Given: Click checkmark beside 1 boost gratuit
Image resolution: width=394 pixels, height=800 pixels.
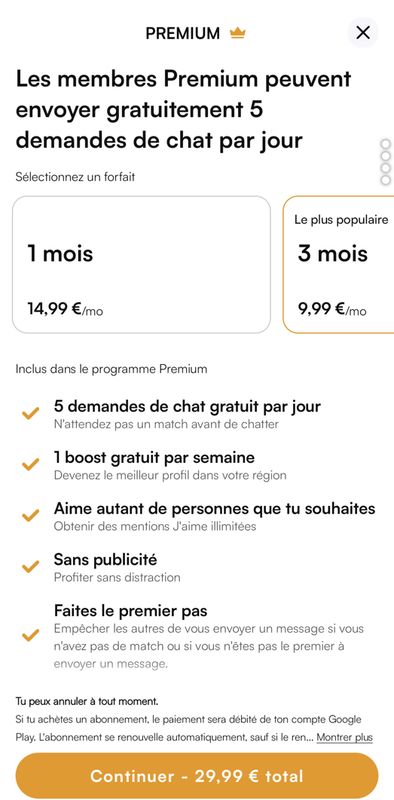Looking at the screenshot, I should click(x=31, y=464).
